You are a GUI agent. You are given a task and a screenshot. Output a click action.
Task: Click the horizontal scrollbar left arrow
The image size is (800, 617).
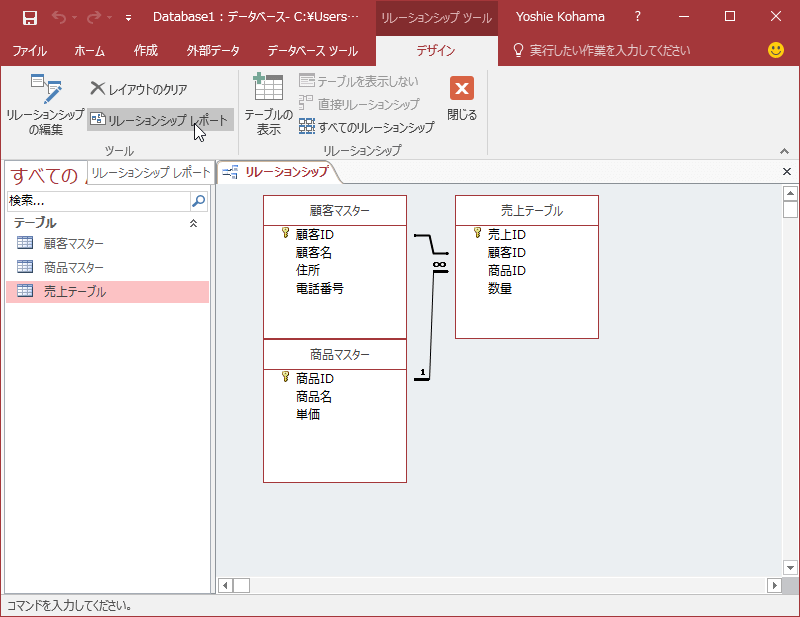pyautogui.click(x=226, y=585)
